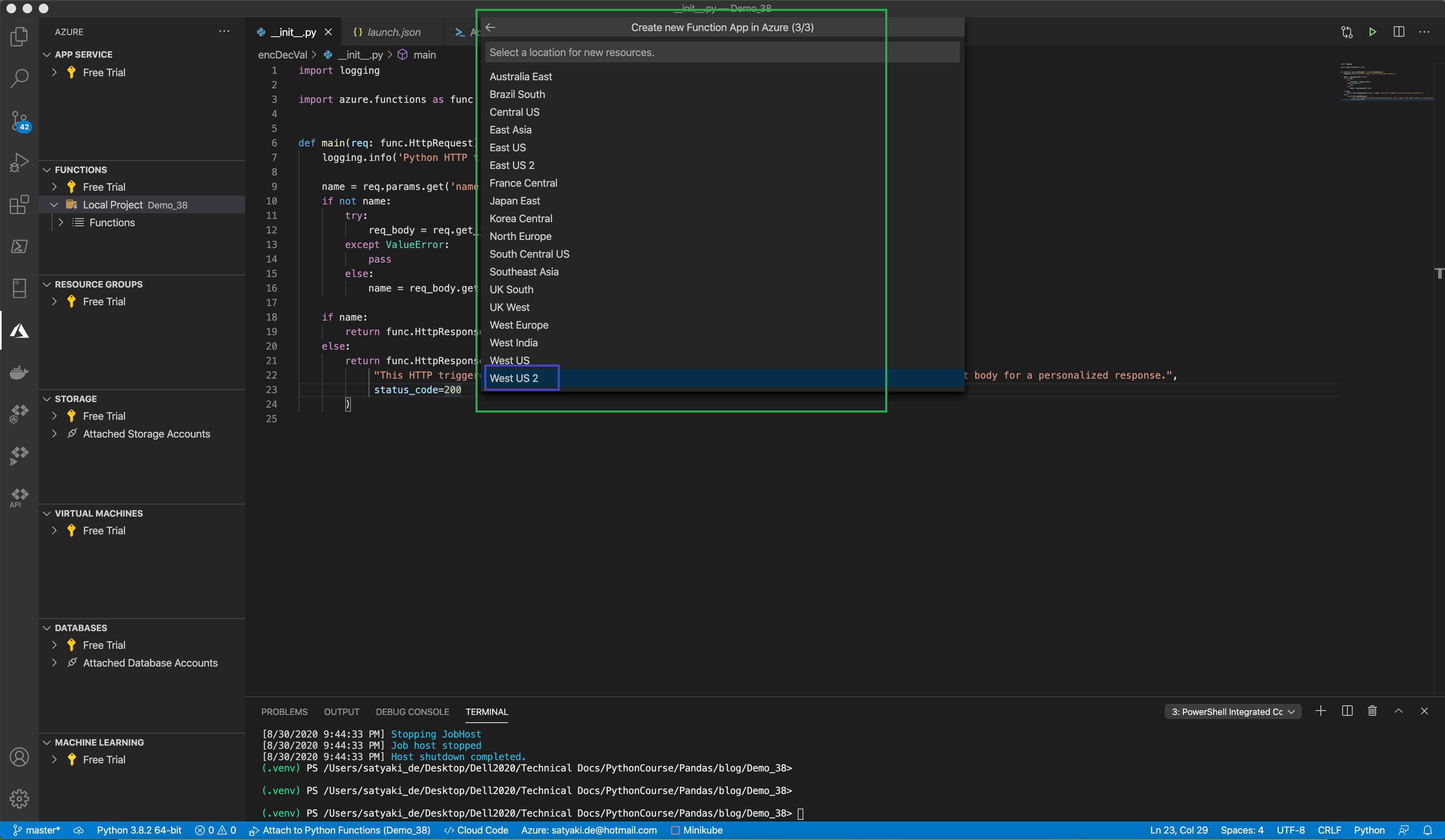Maximize the terminal panel size
Viewport: 1445px width, 840px height.
tap(1399, 711)
